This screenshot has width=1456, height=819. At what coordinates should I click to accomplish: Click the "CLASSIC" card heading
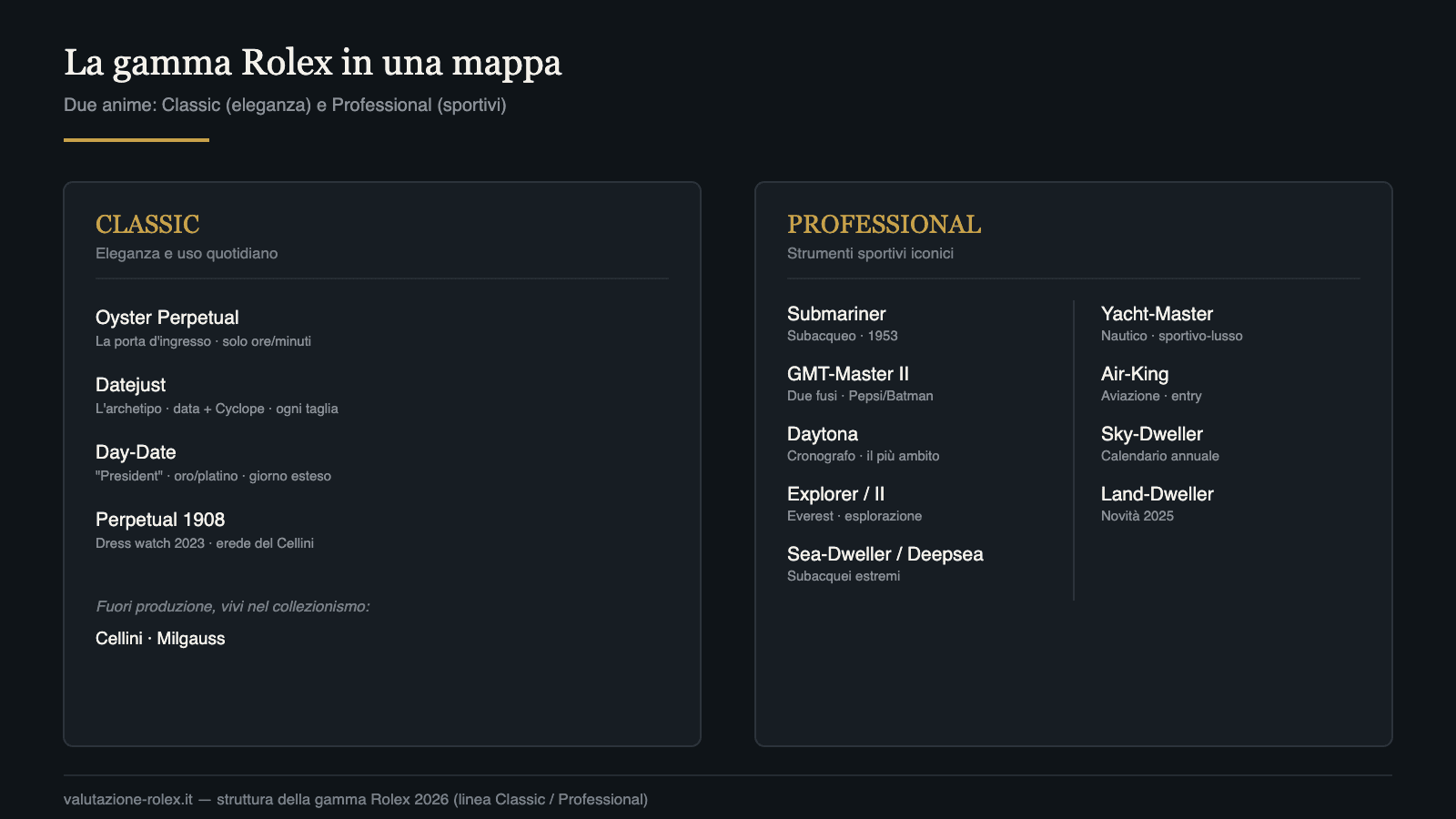click(x=147, y=224)
